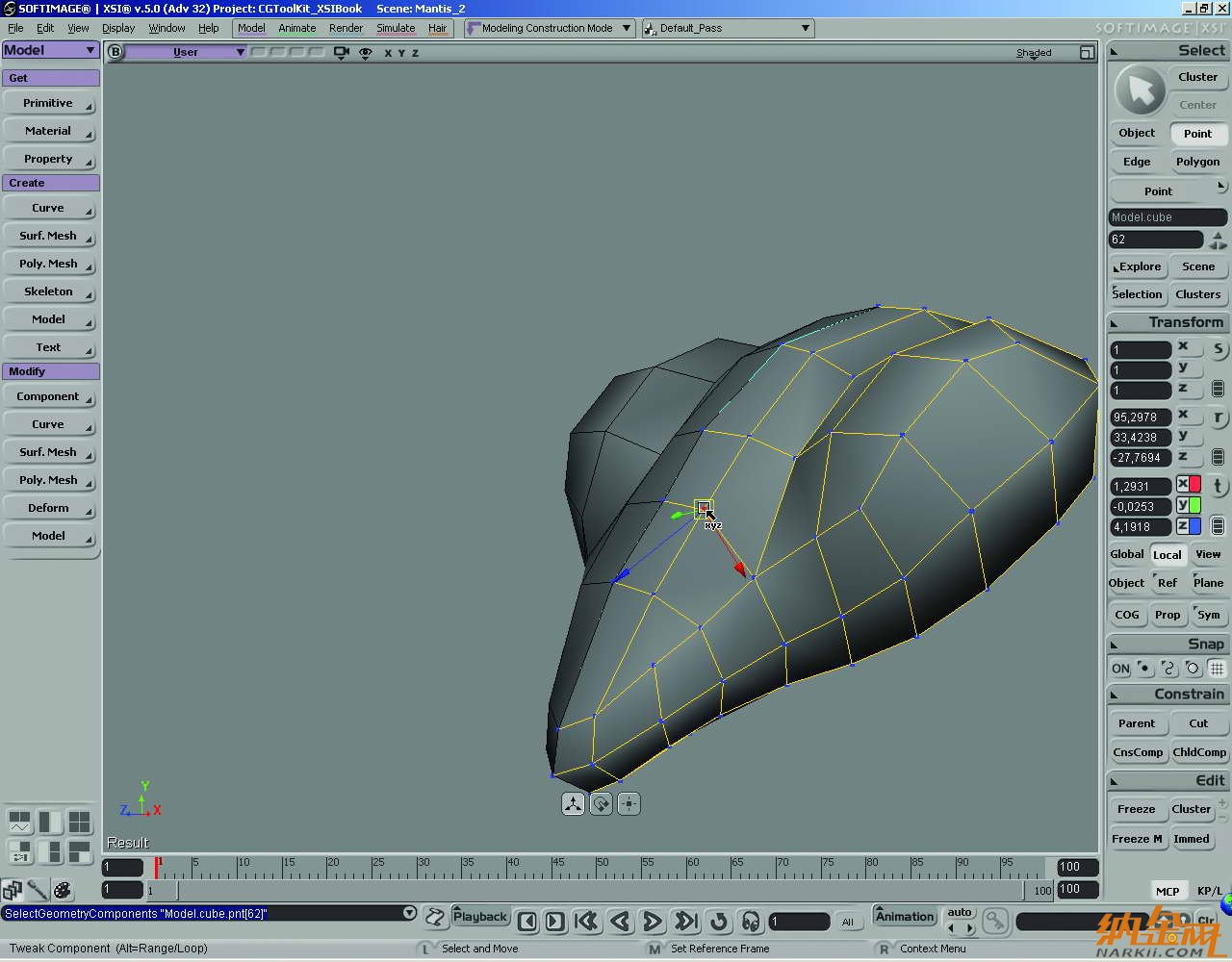Toggle translate X axis lock
The height and width of the screenshot is (962, 1232).
pos(1189,485)
